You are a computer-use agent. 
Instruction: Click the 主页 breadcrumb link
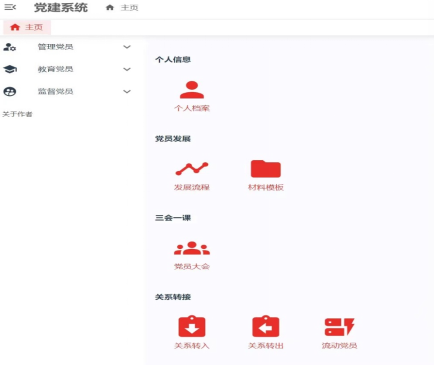click(129, 7)
